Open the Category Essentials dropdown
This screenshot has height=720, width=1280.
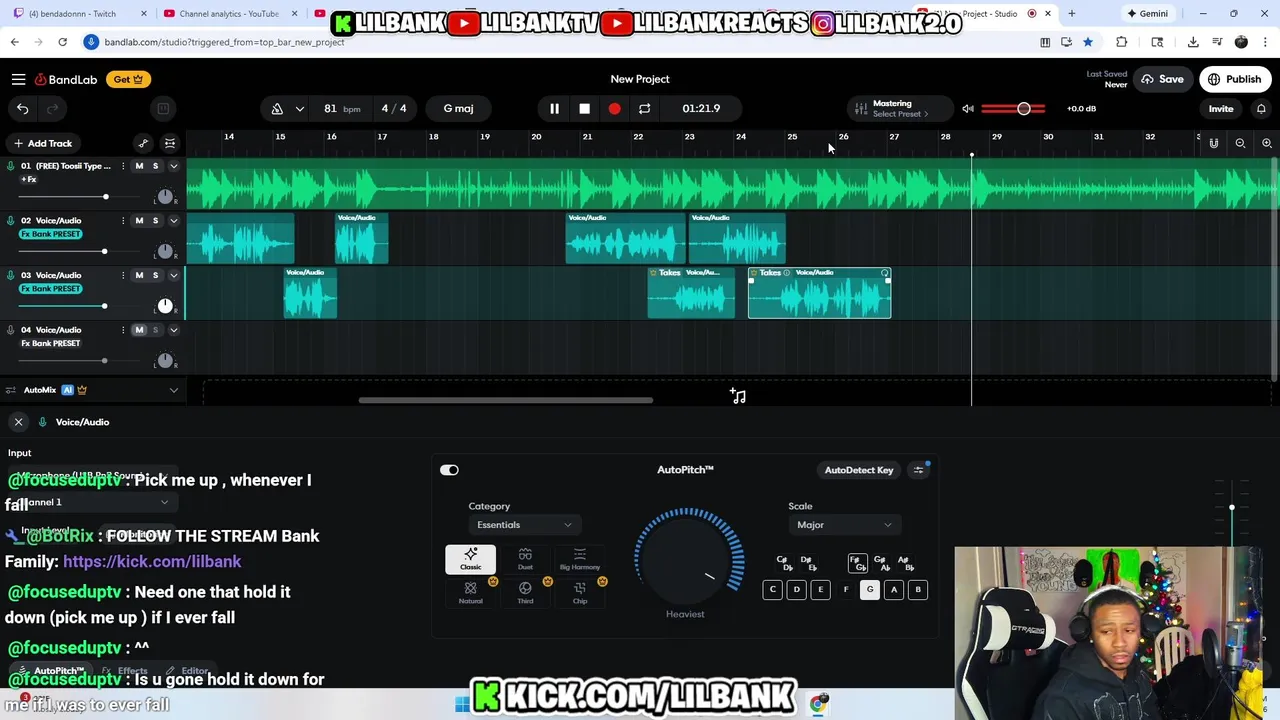click(524, 525)
